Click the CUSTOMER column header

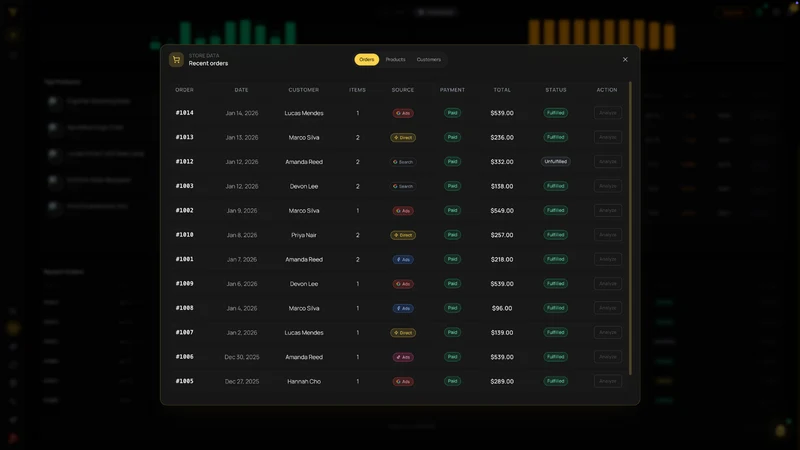304,90
